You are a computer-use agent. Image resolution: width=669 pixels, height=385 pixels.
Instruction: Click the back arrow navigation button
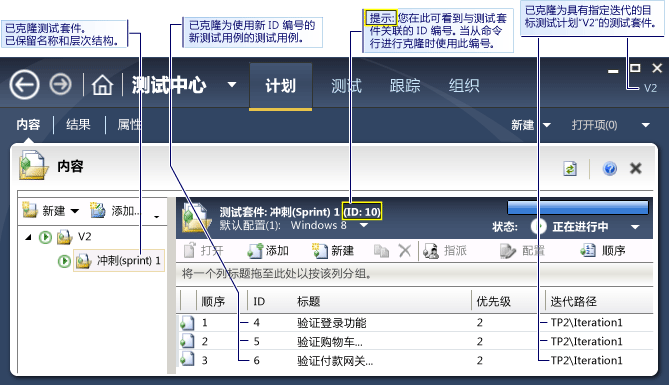pos(24,85)
